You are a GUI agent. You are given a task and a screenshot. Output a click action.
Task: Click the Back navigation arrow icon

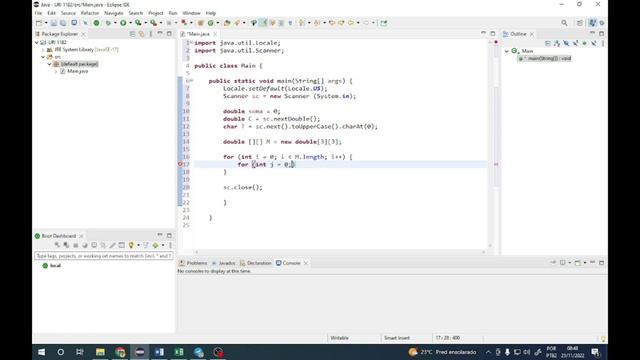coord(351,23)
